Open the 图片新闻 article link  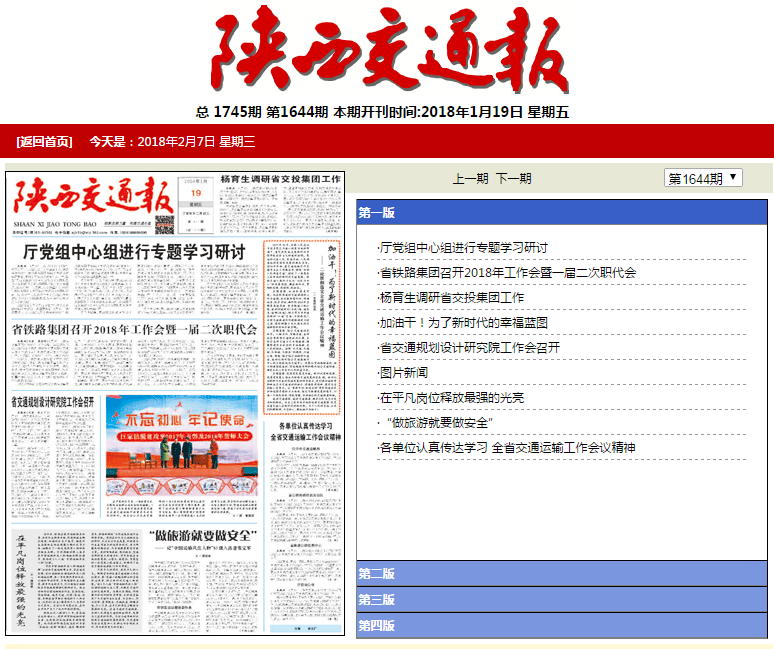click(403, 373)
